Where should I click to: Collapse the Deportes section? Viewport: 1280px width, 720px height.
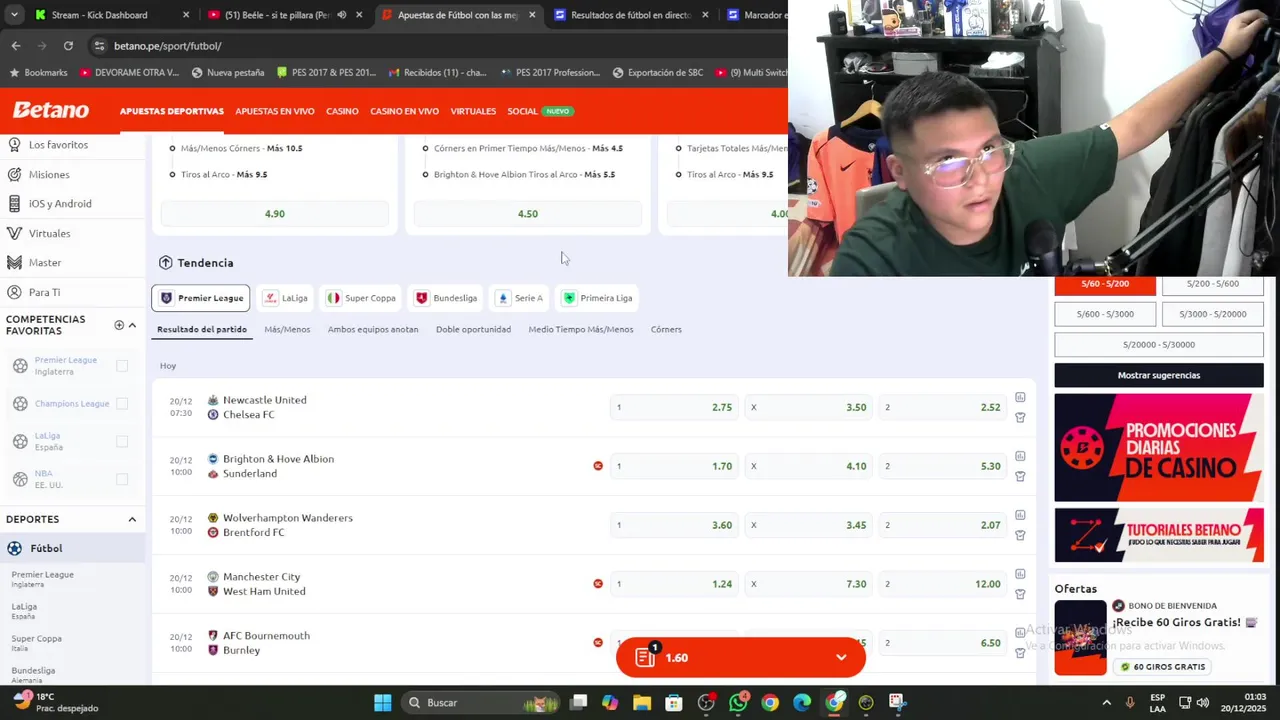pyautogui.click(x=132, y=519)
